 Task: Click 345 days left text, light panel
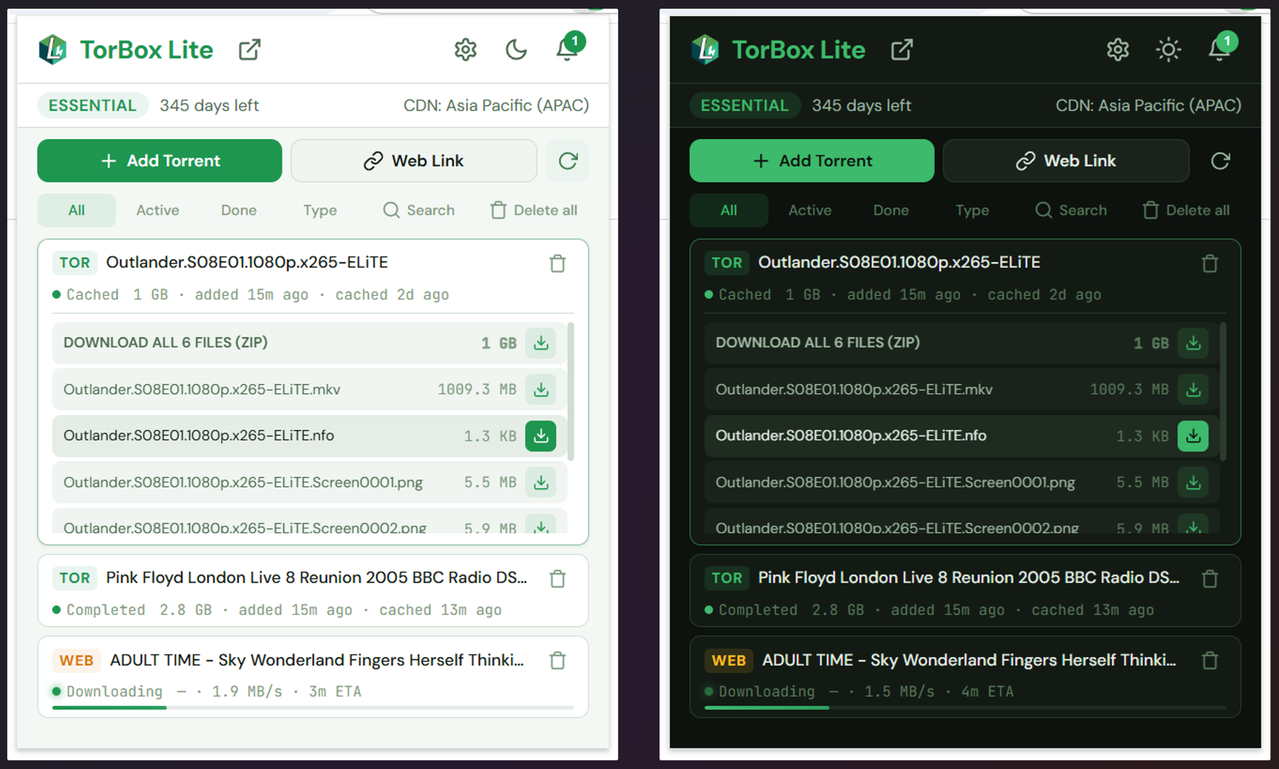(209, 105)
